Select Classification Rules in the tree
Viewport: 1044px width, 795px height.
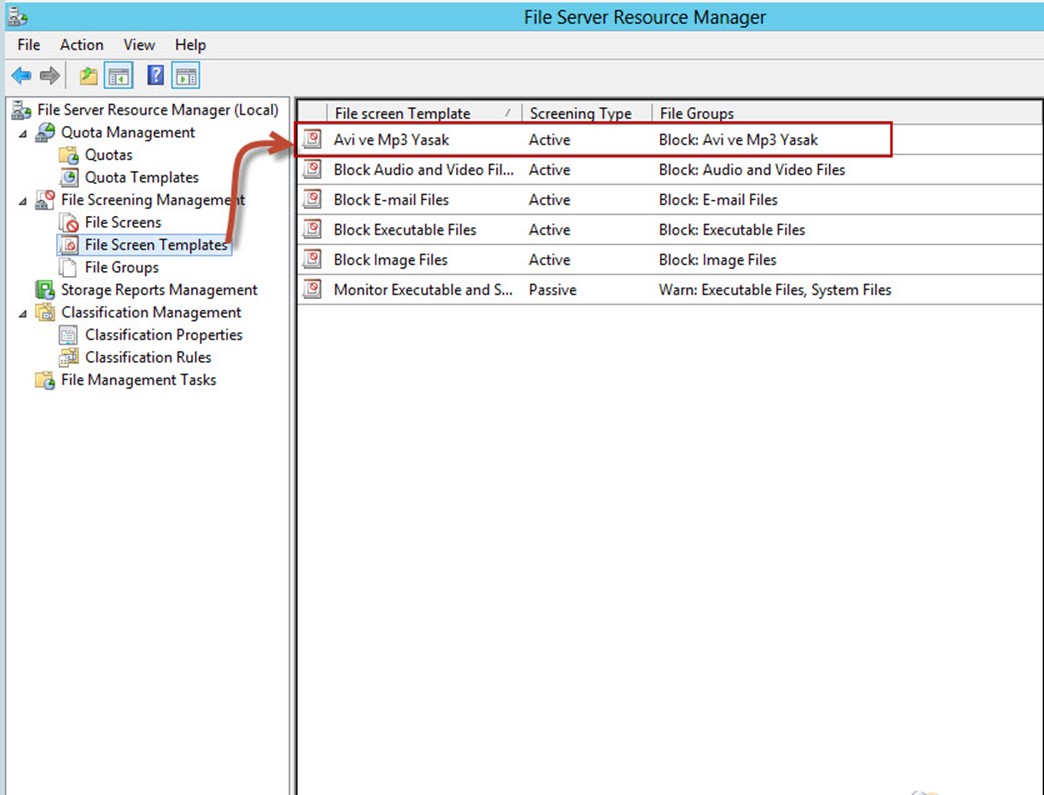coord(148,358)
